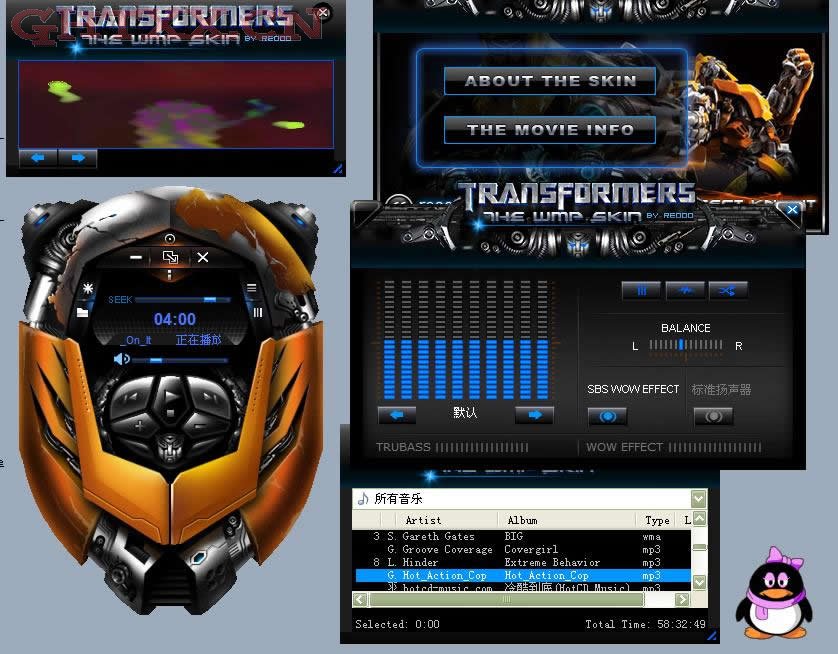This screenshot has height=654, width=838.
Task: Click the Autobot logo on the player
Action: coord(170,446)
